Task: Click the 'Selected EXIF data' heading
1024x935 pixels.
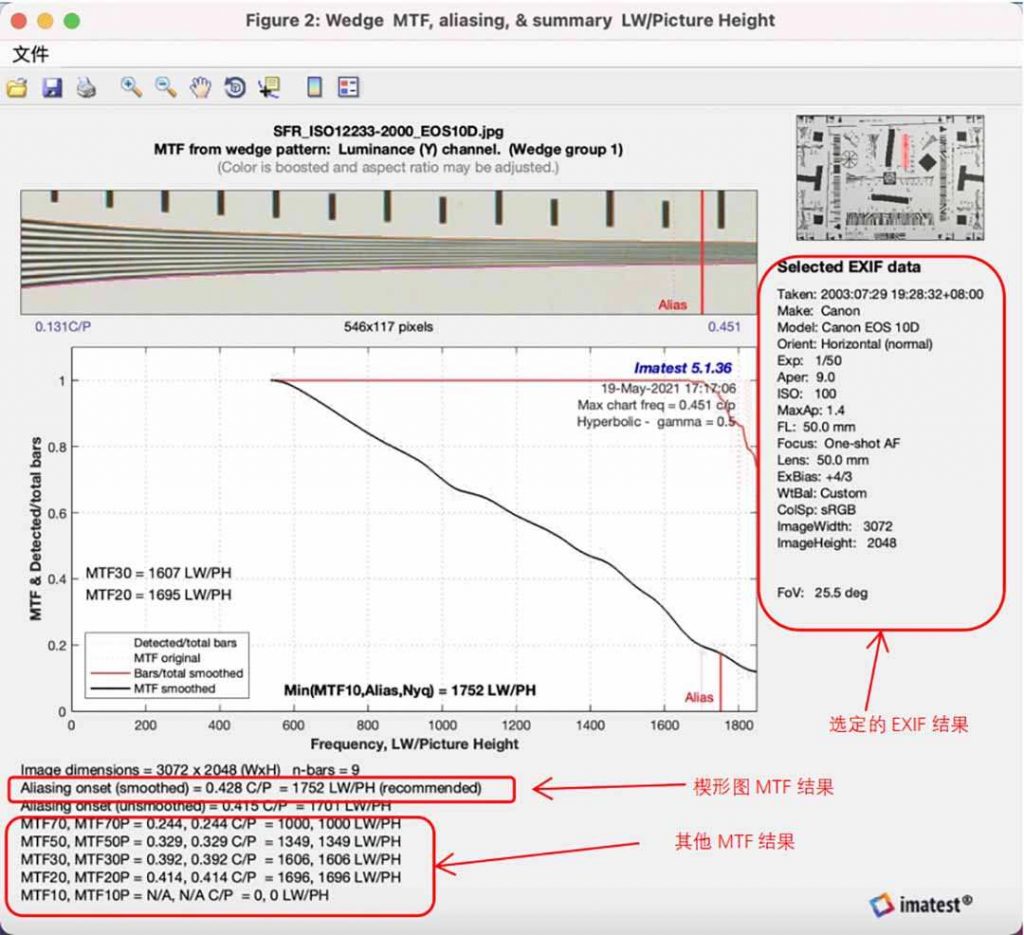Action: 849,266
